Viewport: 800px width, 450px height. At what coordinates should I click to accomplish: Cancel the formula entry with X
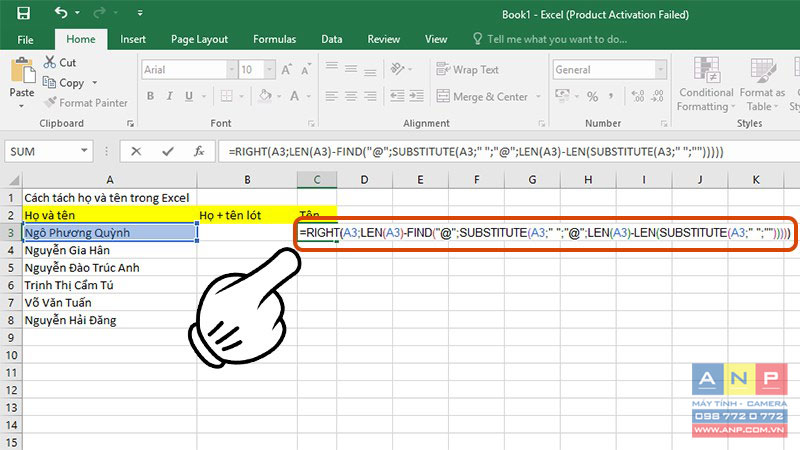pyautogui.click(x=136, y=152)
